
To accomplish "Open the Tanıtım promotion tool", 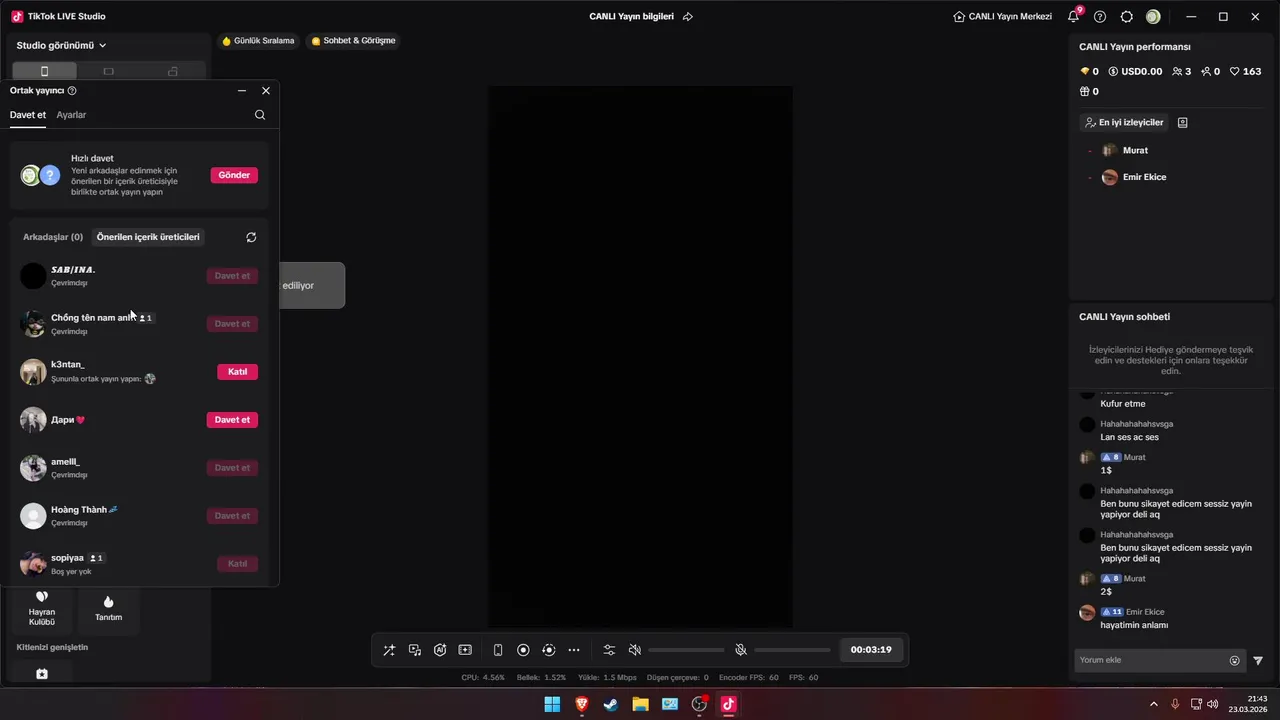I will [x=108, y=608].
